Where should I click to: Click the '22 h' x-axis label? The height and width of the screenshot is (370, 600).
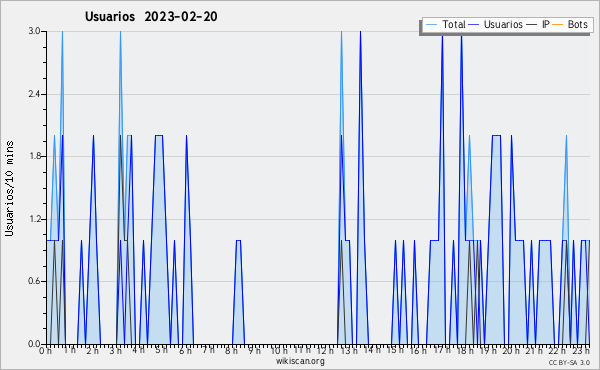point(557,350)
